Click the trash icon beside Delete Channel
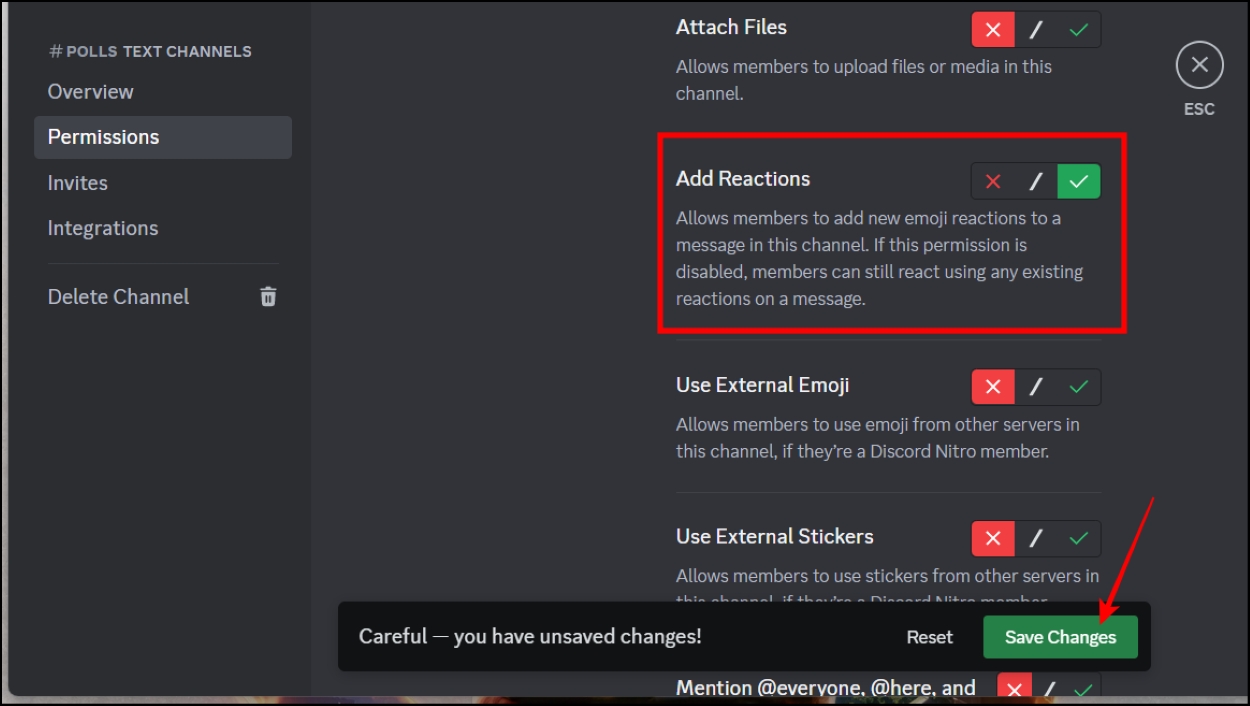The image size is (1250, 706). click(267, 296)
